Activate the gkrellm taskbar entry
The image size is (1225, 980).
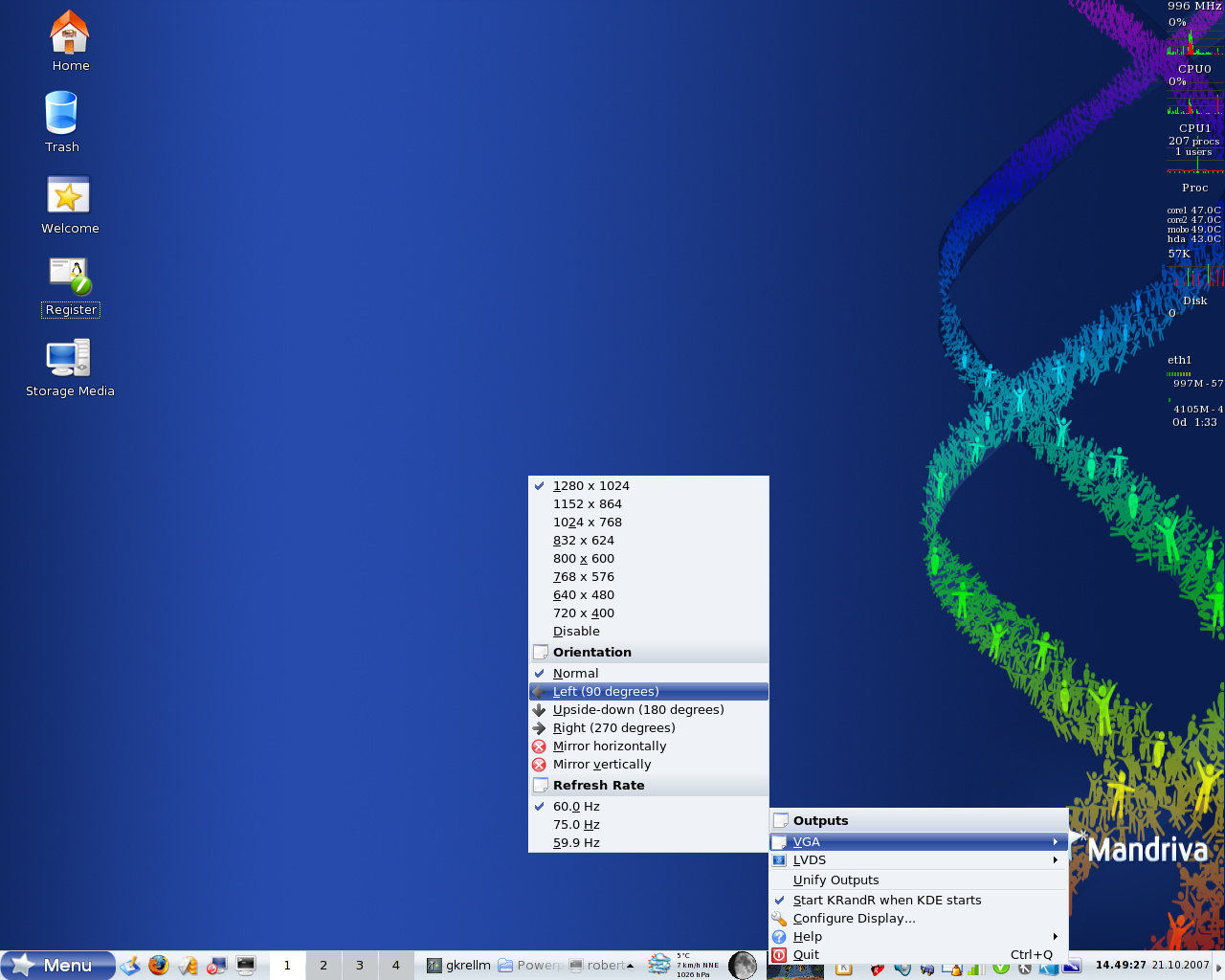(x=458, y=966)
